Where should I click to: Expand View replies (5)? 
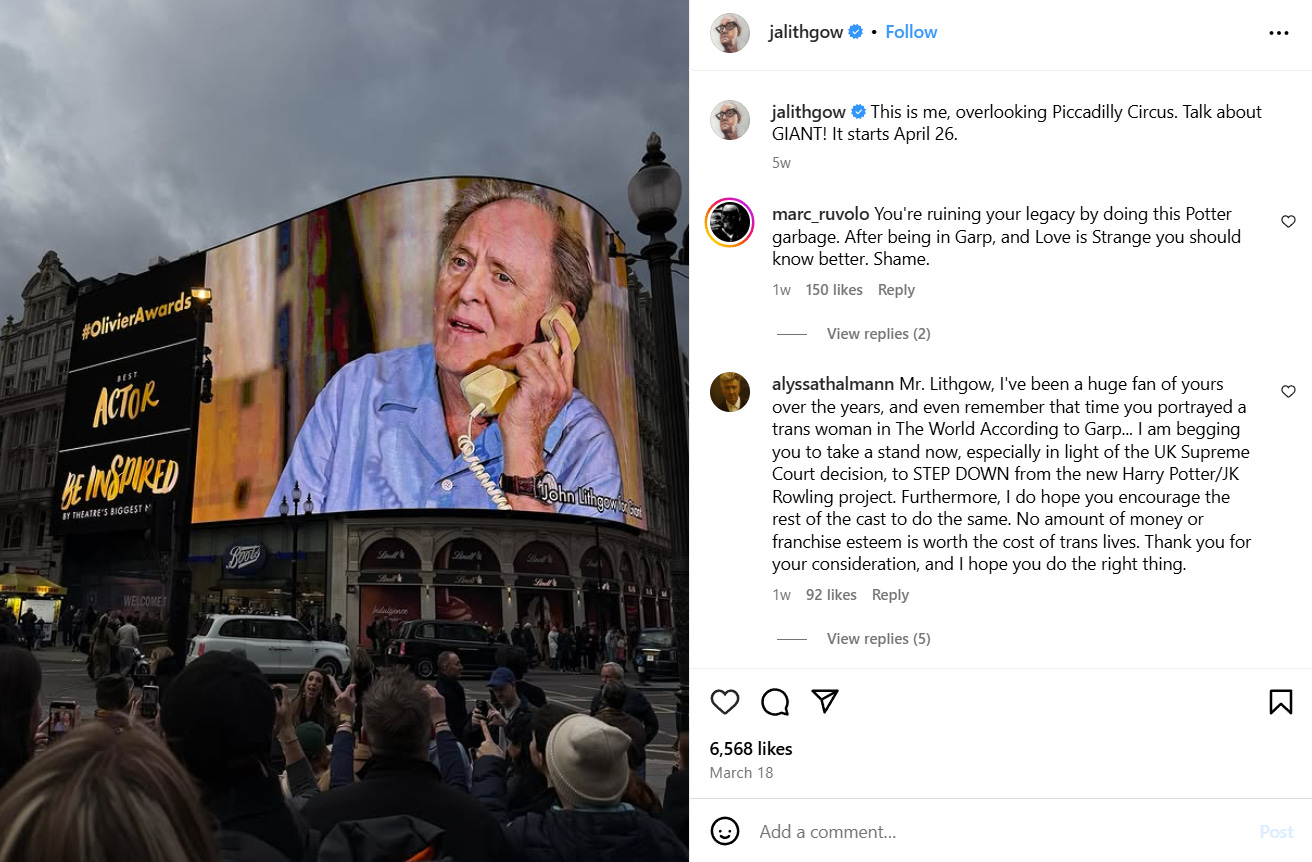point(878,639)
